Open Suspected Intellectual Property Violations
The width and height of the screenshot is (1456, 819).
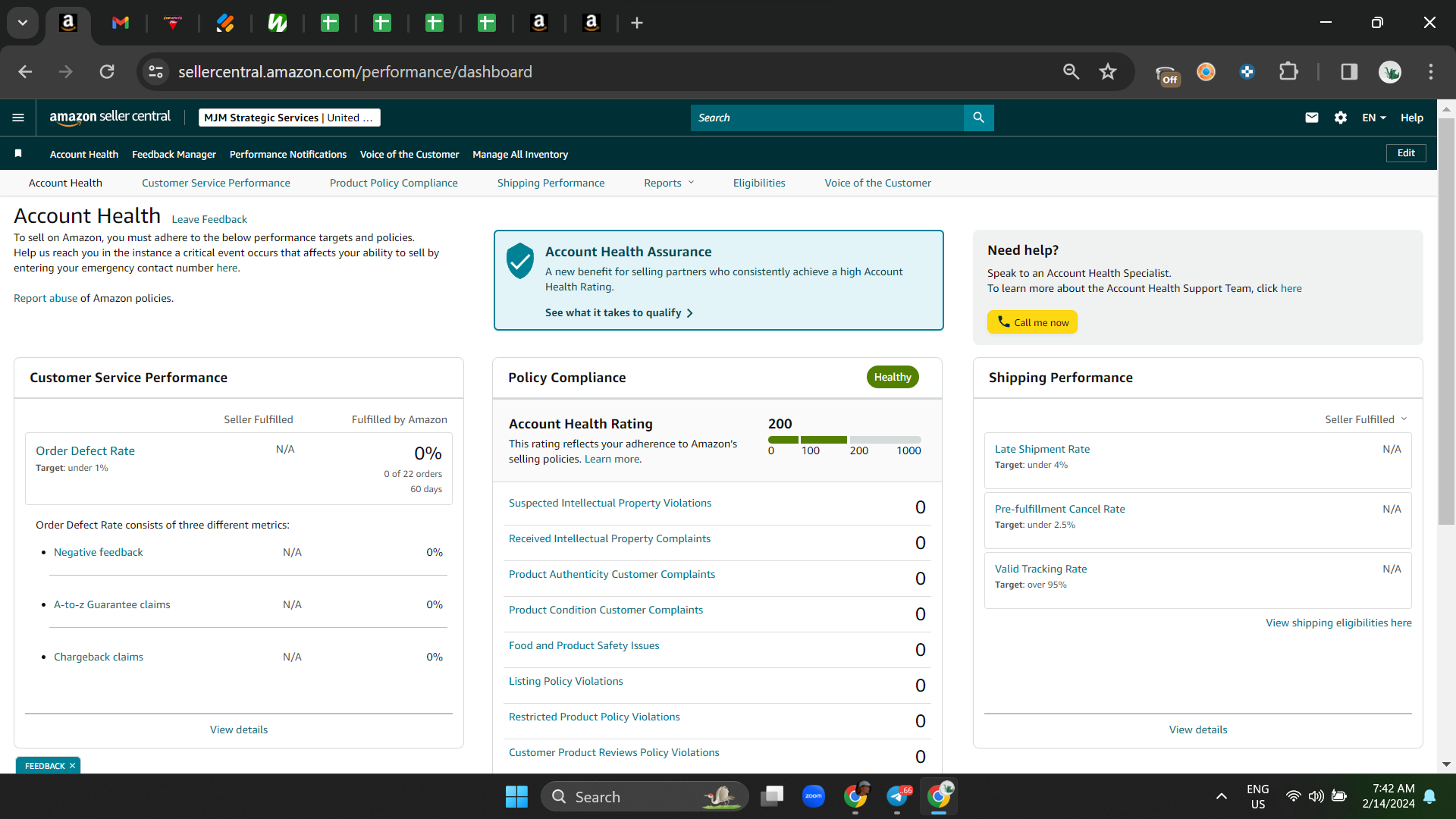tap(610, 503)
